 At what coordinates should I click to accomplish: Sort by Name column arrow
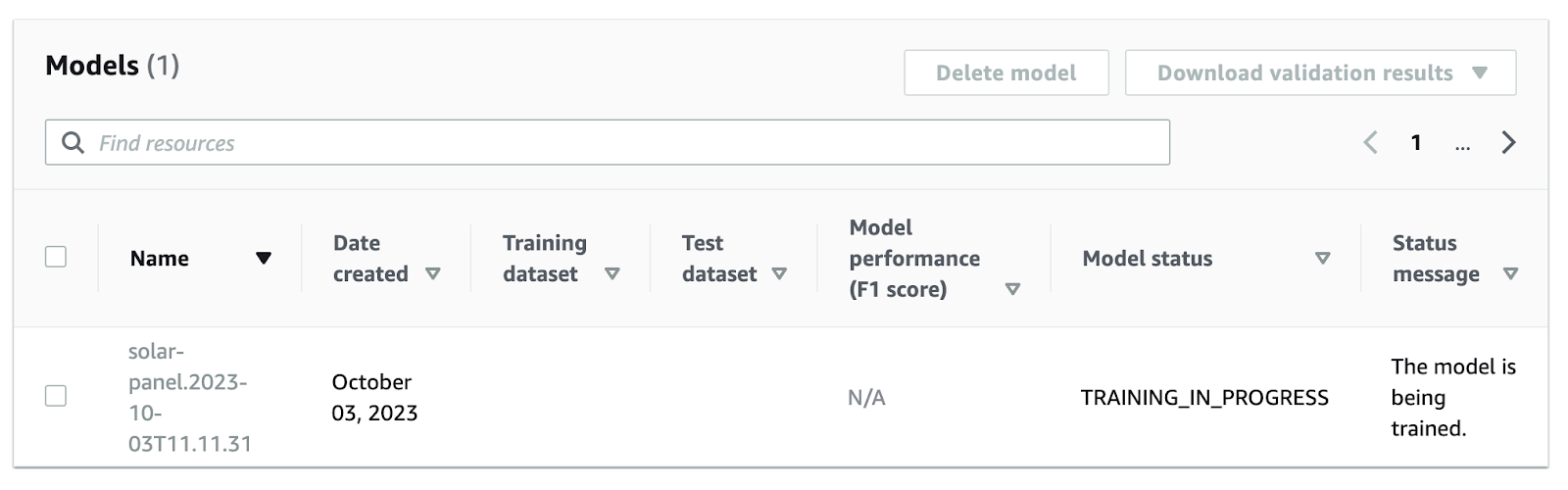263,259
